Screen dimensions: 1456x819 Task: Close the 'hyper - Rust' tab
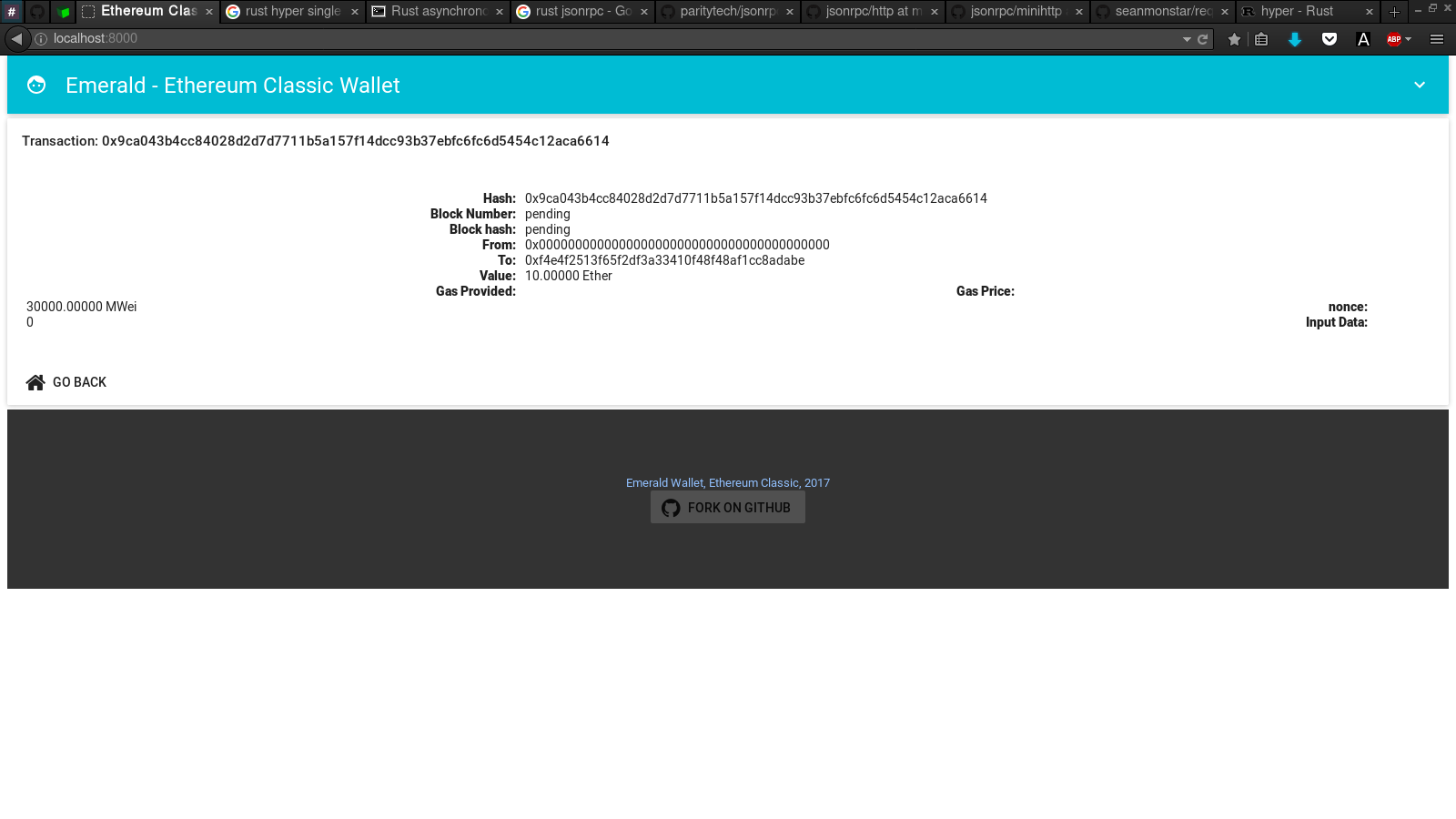click(x=1369, y=12)
